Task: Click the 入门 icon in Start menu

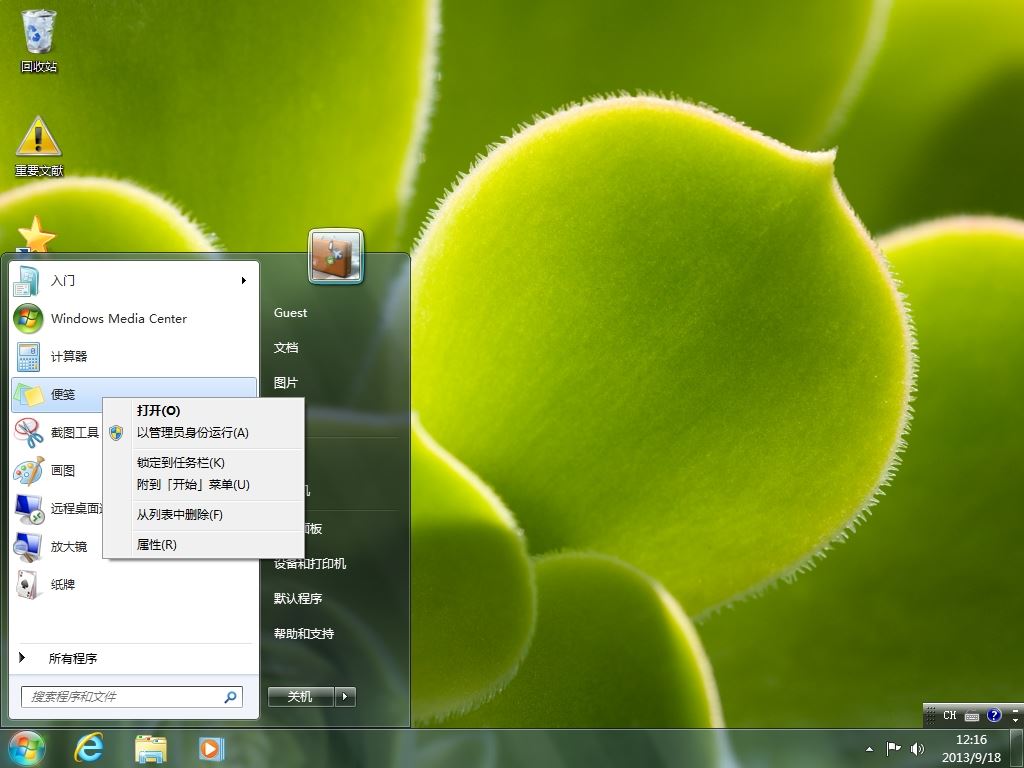Action: coord(27,280)
